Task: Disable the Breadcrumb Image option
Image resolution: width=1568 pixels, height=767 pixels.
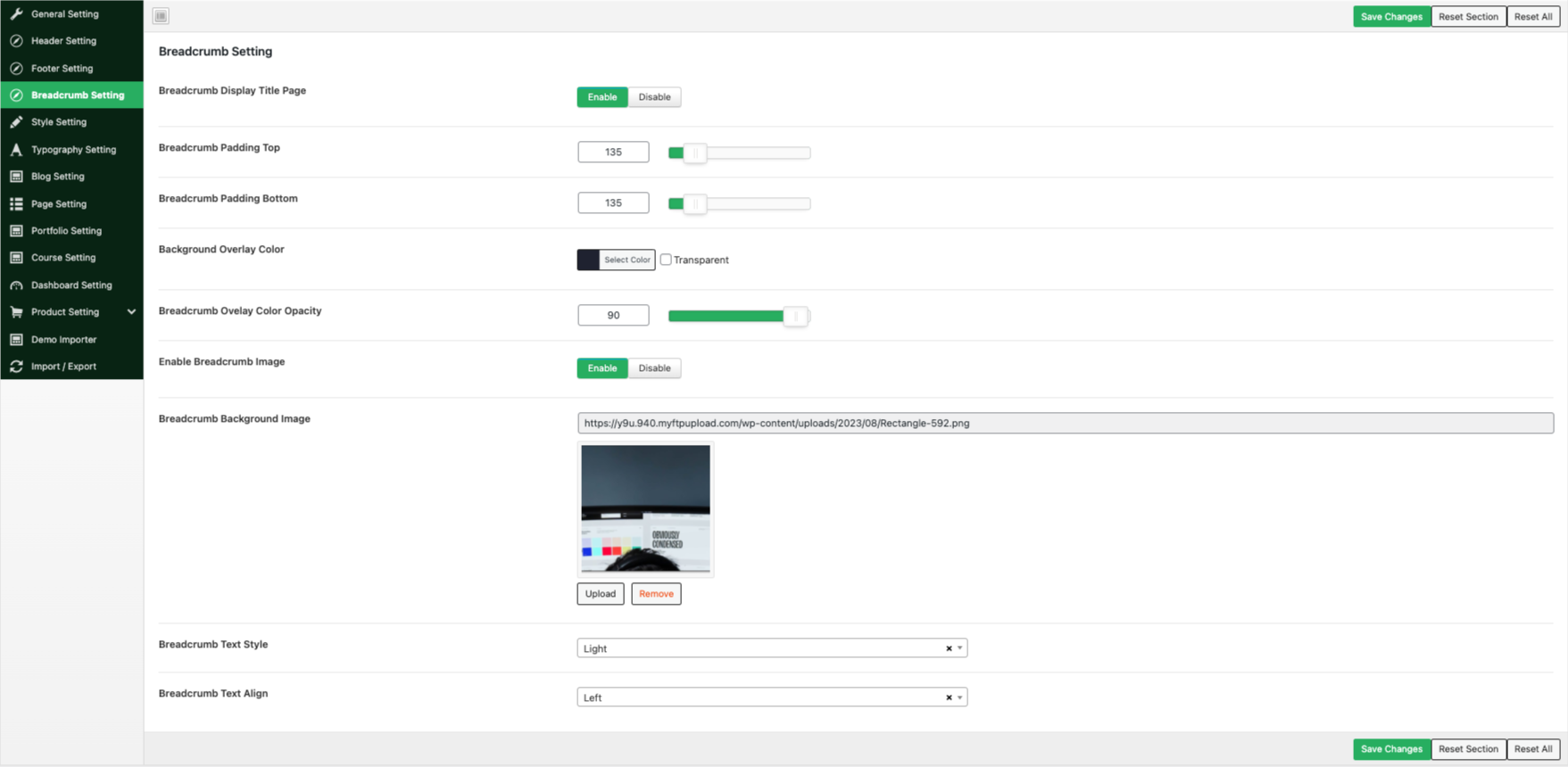Action: pos(654,368)
